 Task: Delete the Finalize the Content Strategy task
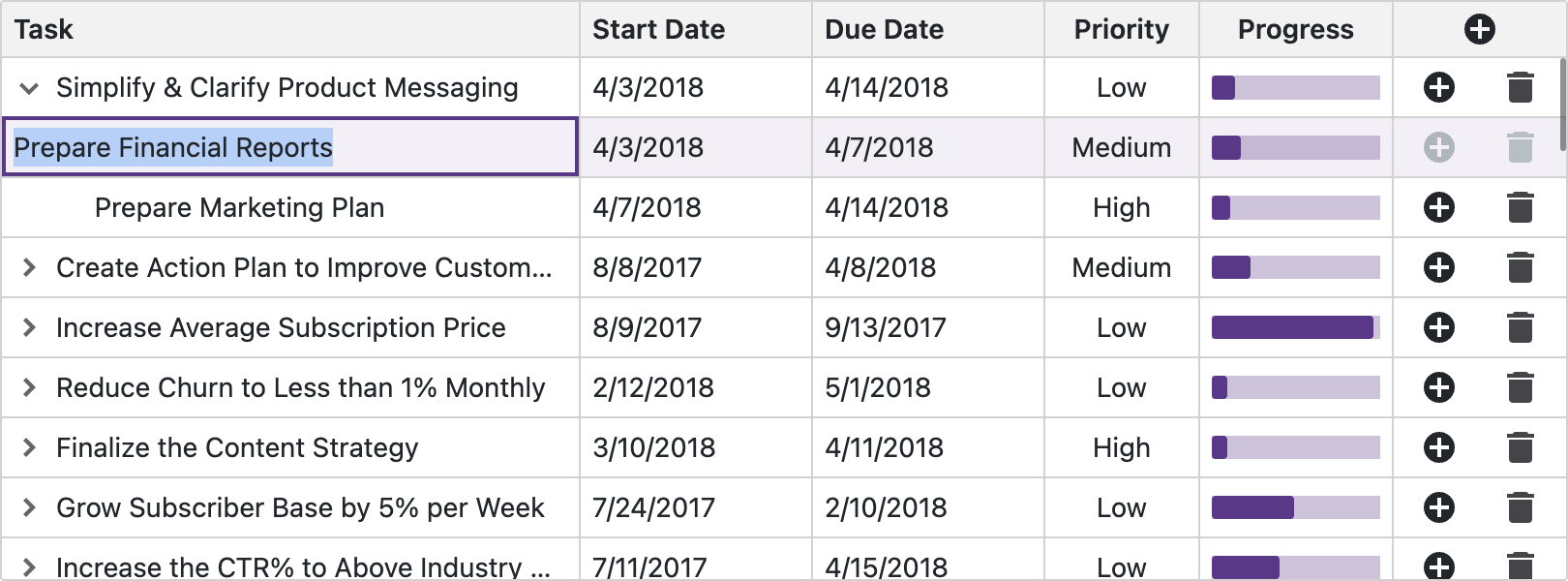(1520, 447)
